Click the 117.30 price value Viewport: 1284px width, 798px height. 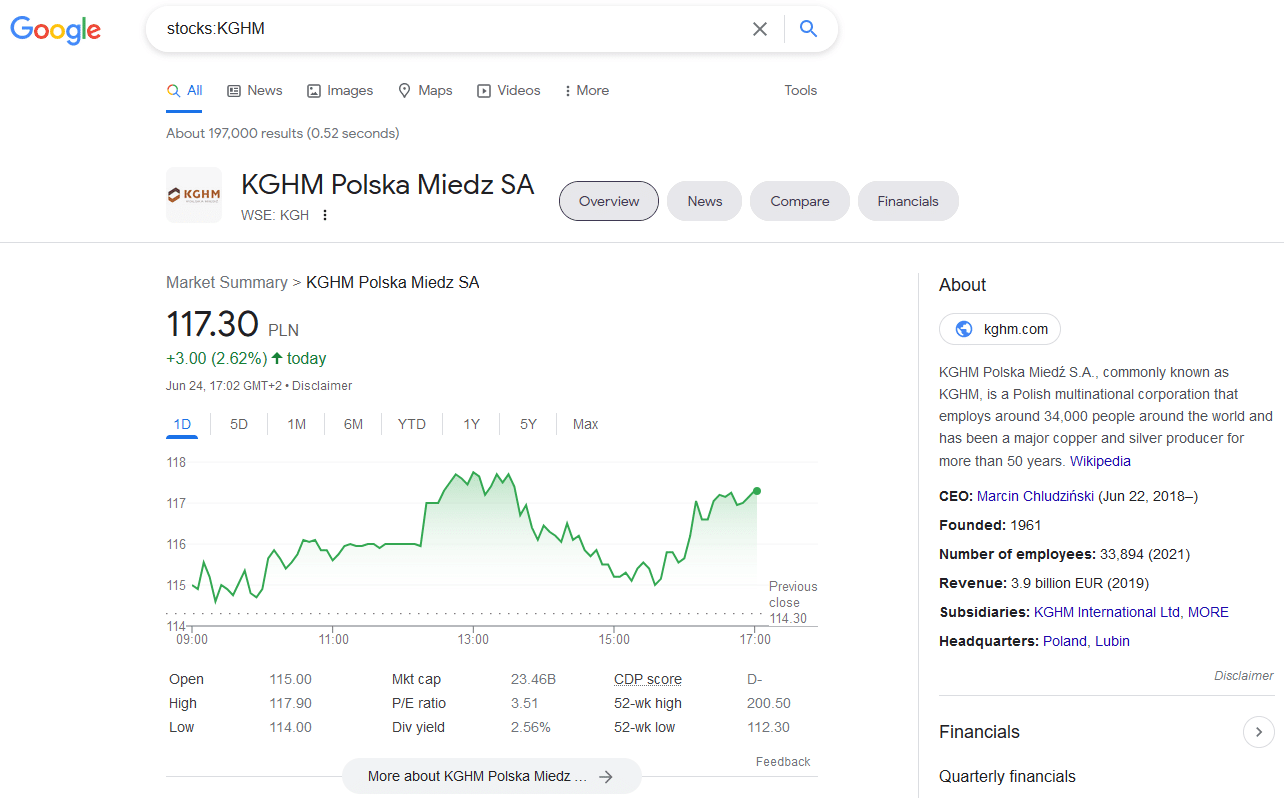(212, 324)
